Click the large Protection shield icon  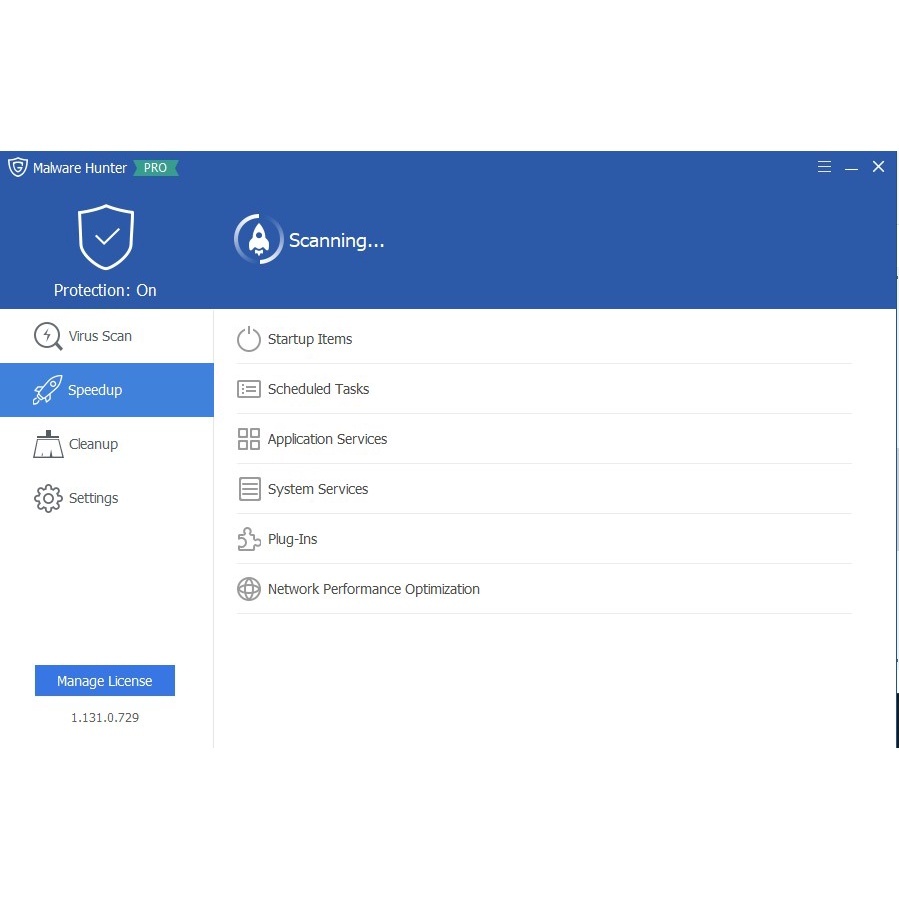[x=106, y=238]
